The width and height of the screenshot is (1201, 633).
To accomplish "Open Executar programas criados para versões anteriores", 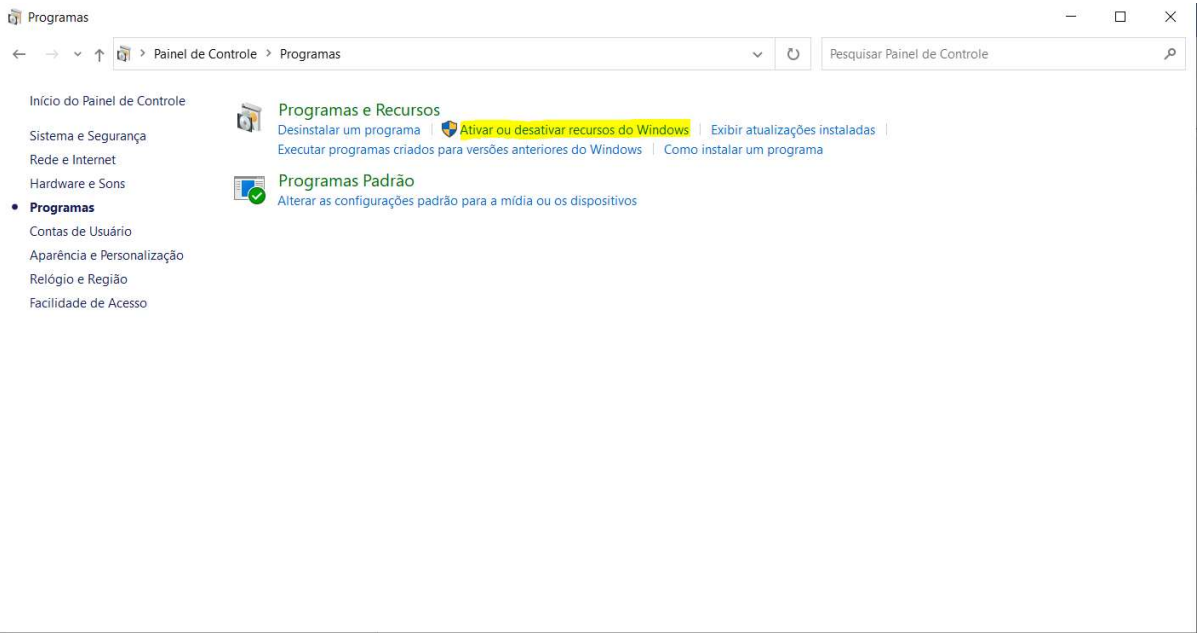I will coord(460,150).
